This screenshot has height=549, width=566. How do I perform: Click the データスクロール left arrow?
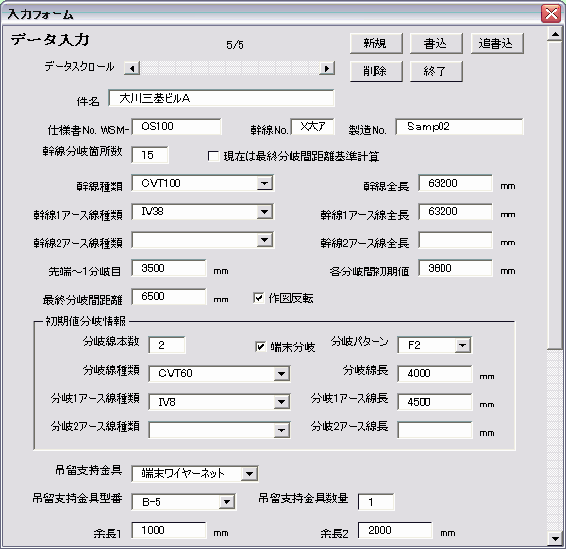pos(132,68)
